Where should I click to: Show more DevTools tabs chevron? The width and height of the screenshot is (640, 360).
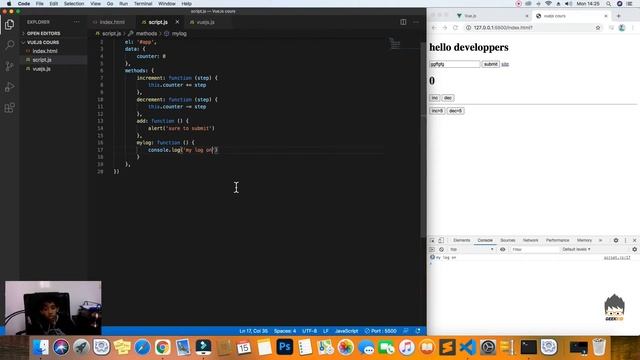coord(600,240)
